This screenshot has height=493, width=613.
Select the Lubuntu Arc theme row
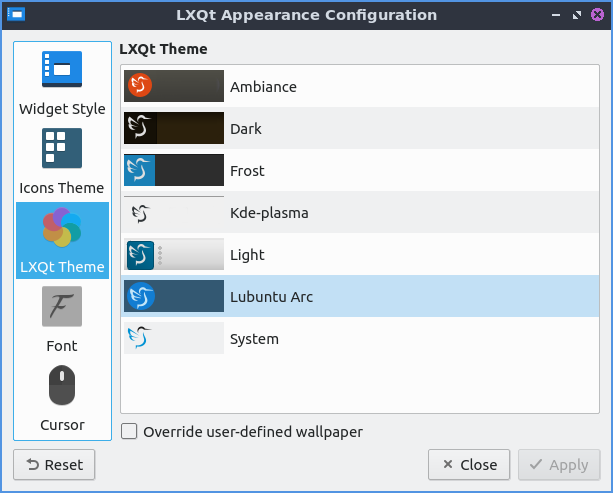(271, 297)
